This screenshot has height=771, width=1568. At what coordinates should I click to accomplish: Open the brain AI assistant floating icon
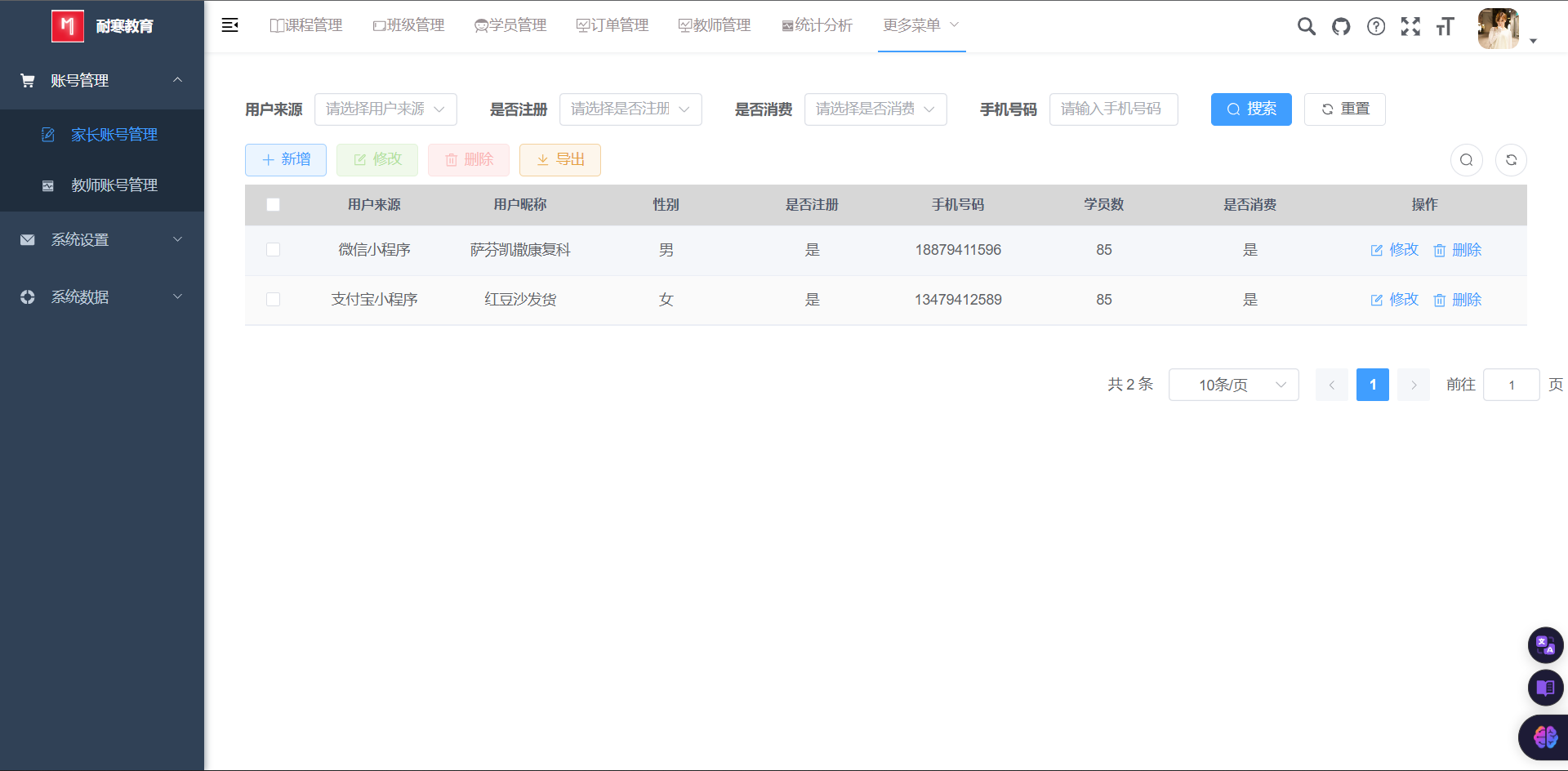1544,738
